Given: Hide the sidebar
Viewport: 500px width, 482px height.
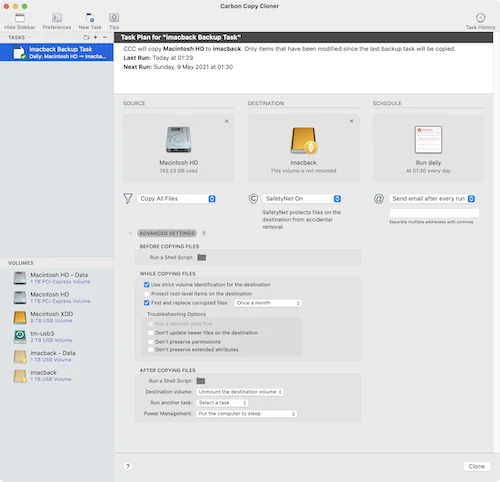Looking at the screenshot, I should pyautogui.click(x=20, y=21).
